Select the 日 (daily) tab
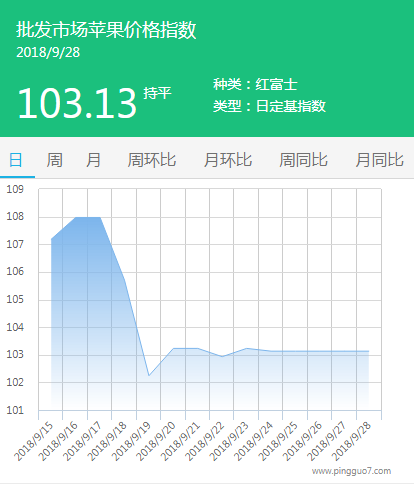This screenshot has height=484, width=414. tap(16, 160)
